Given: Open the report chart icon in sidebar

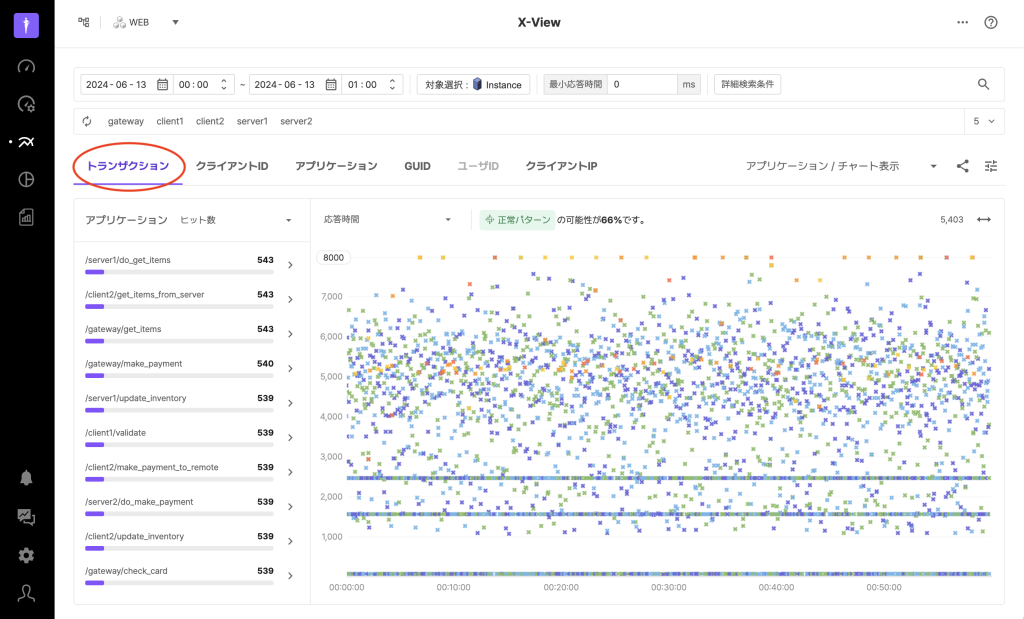Looking at the screenshot, I should (27, 217).
